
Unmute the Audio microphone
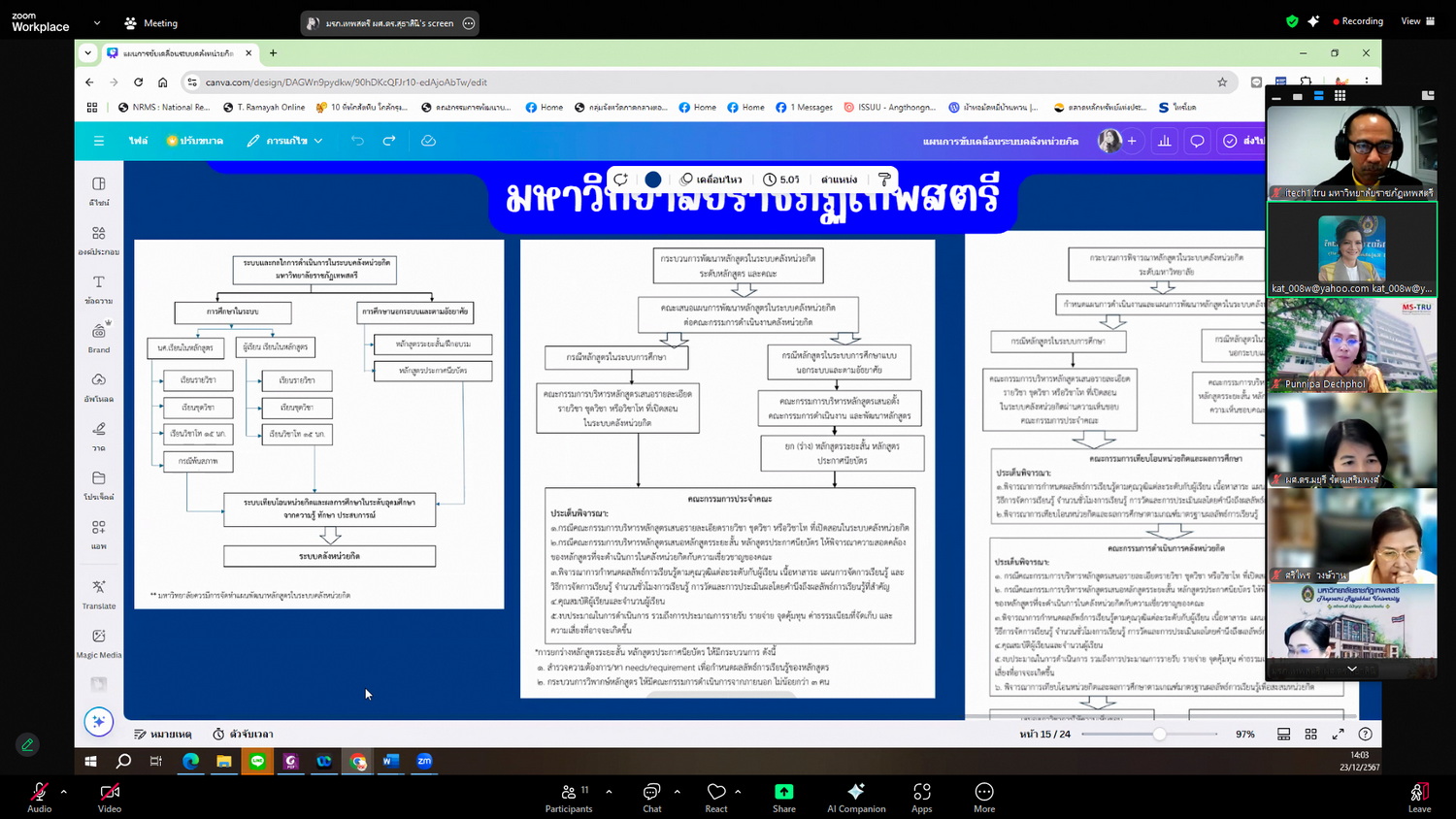tap(39, 797)
